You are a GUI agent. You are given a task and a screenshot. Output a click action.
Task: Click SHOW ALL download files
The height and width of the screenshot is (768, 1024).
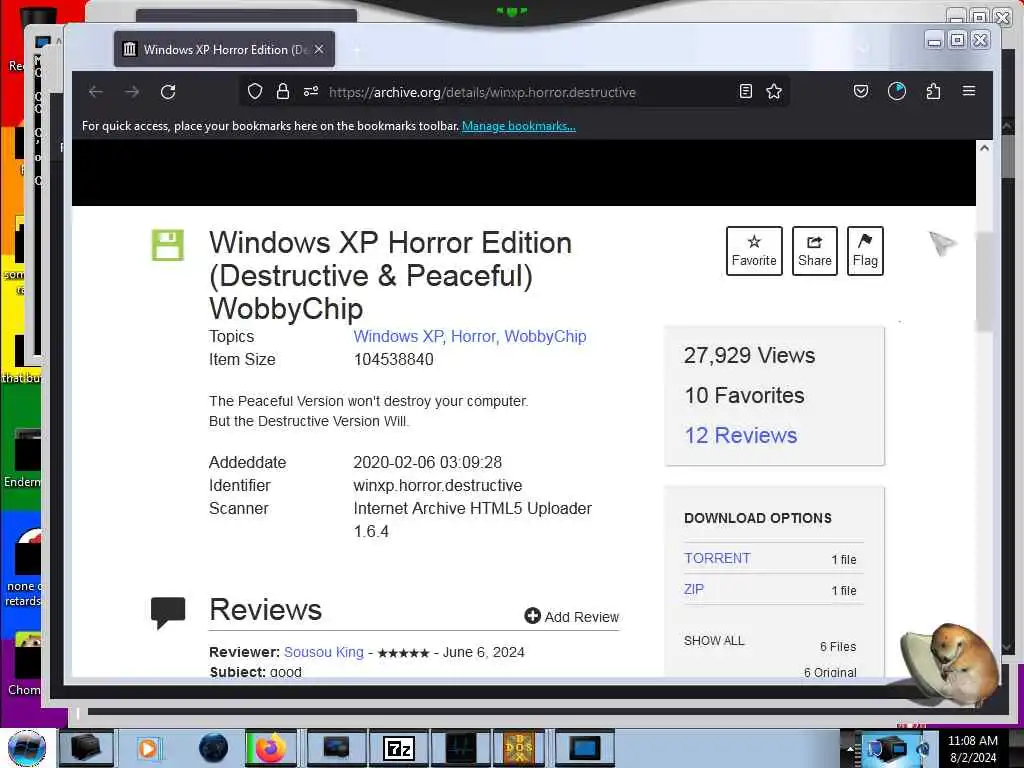tap(714, 641)
